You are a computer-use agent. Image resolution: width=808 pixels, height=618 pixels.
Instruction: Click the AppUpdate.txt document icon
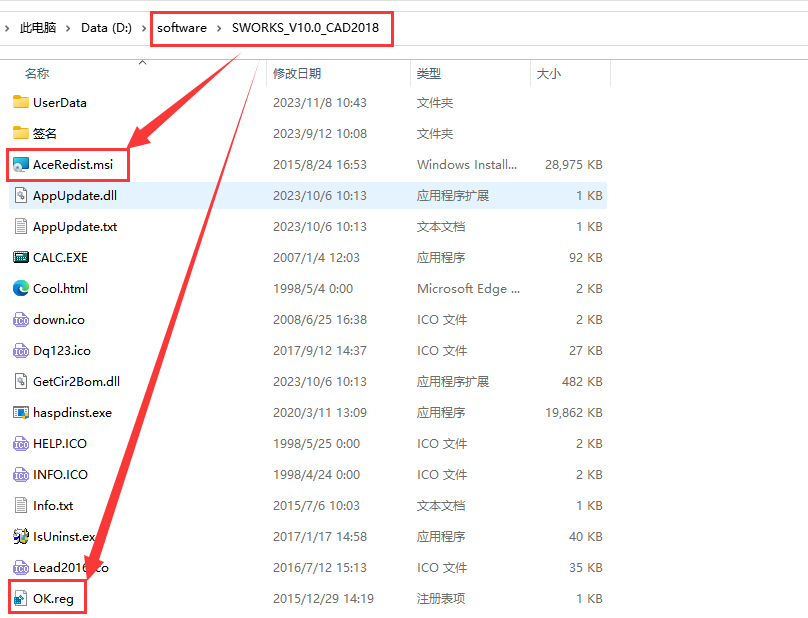click(21, 226)
